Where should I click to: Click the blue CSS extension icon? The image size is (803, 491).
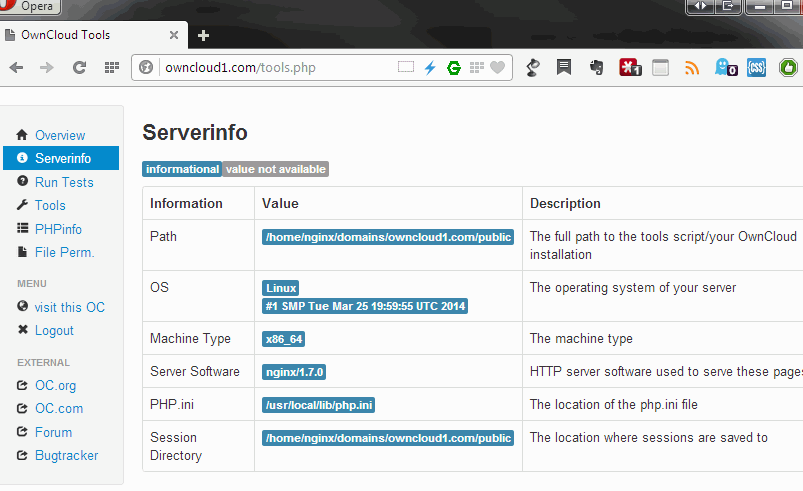756,68
